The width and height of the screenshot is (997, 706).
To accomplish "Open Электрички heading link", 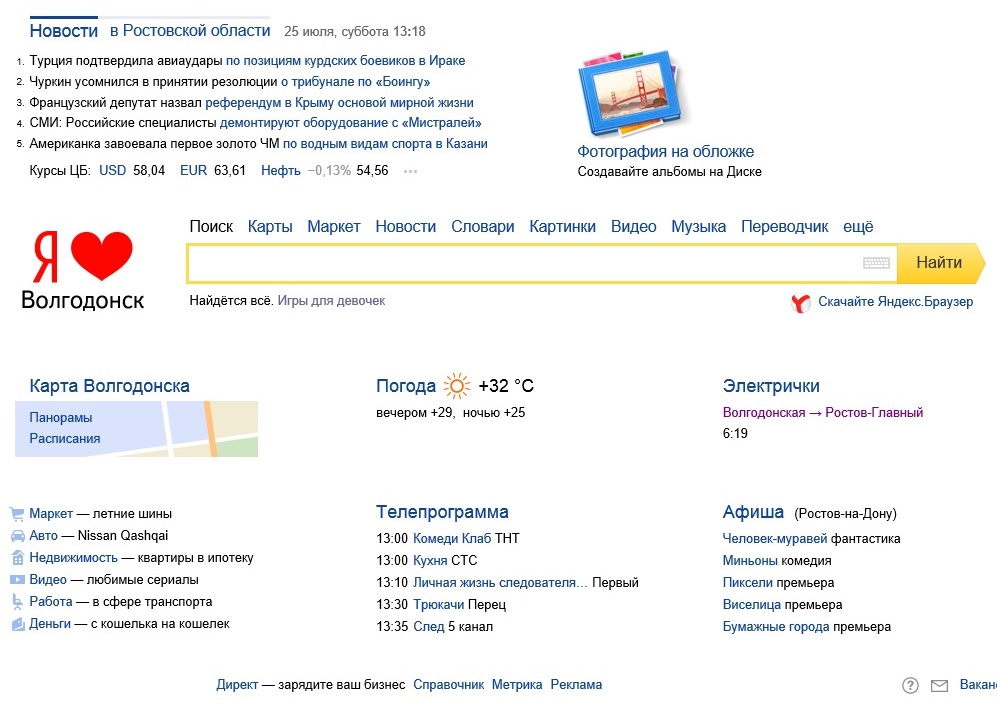I will tap(771, 386).
